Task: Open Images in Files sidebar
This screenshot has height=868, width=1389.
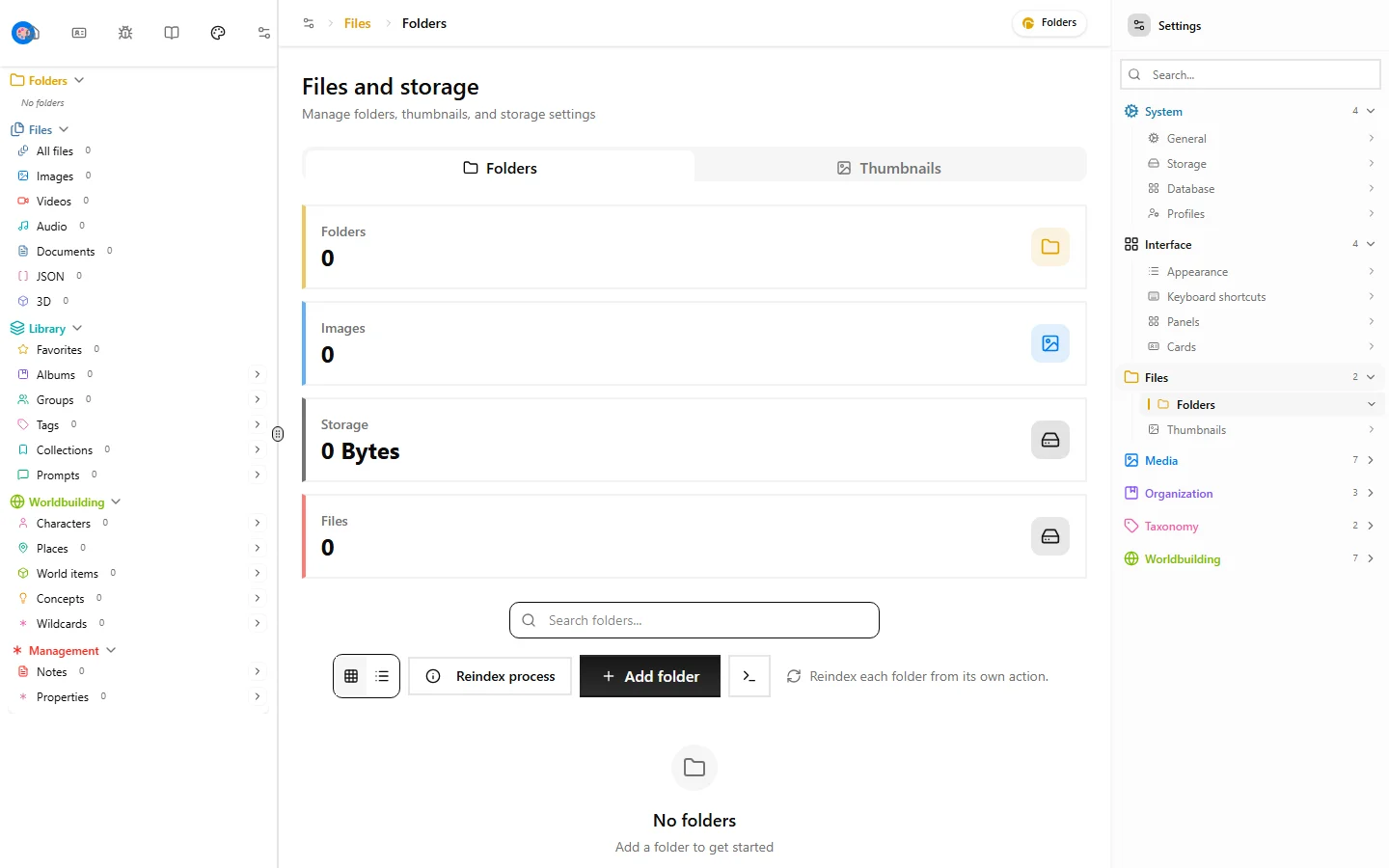Action: (x=55, y=176)
